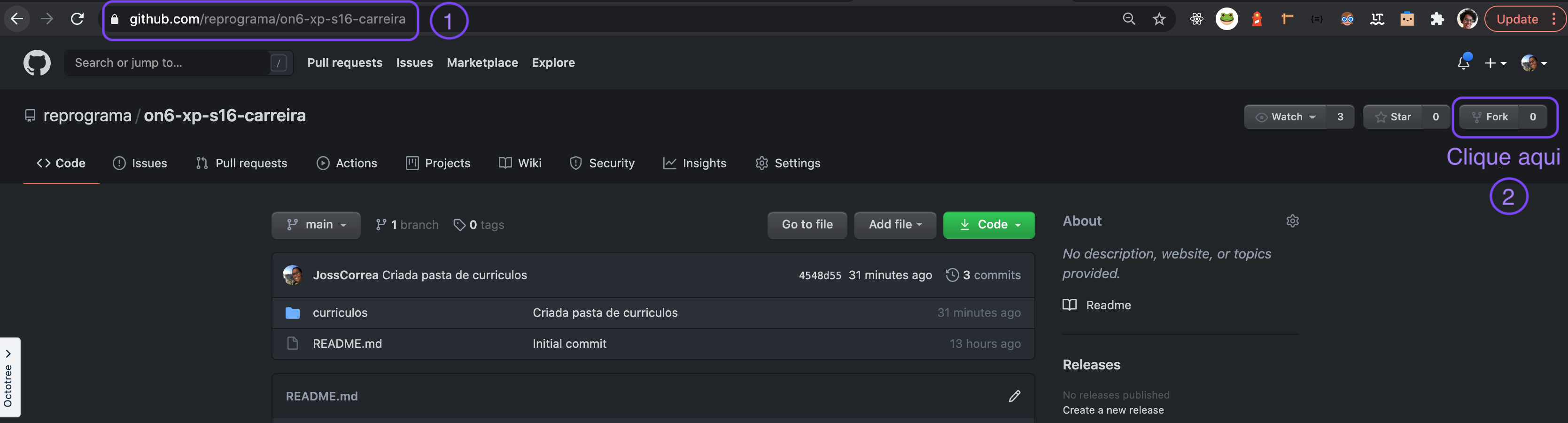The image size is (1568, 423).
Task: Go to GitHub home via Octocat logo
Action: (37, 63)
